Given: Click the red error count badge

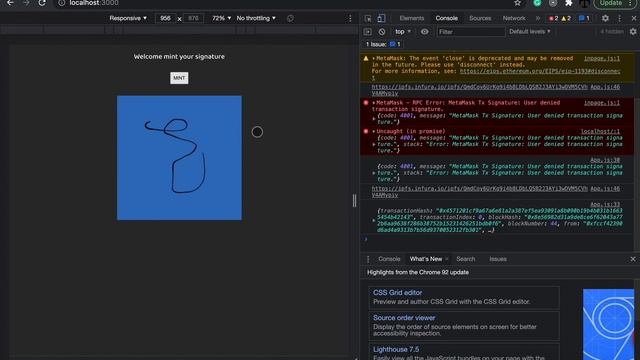Looking at the screenshot, I should tap(553, 18).
